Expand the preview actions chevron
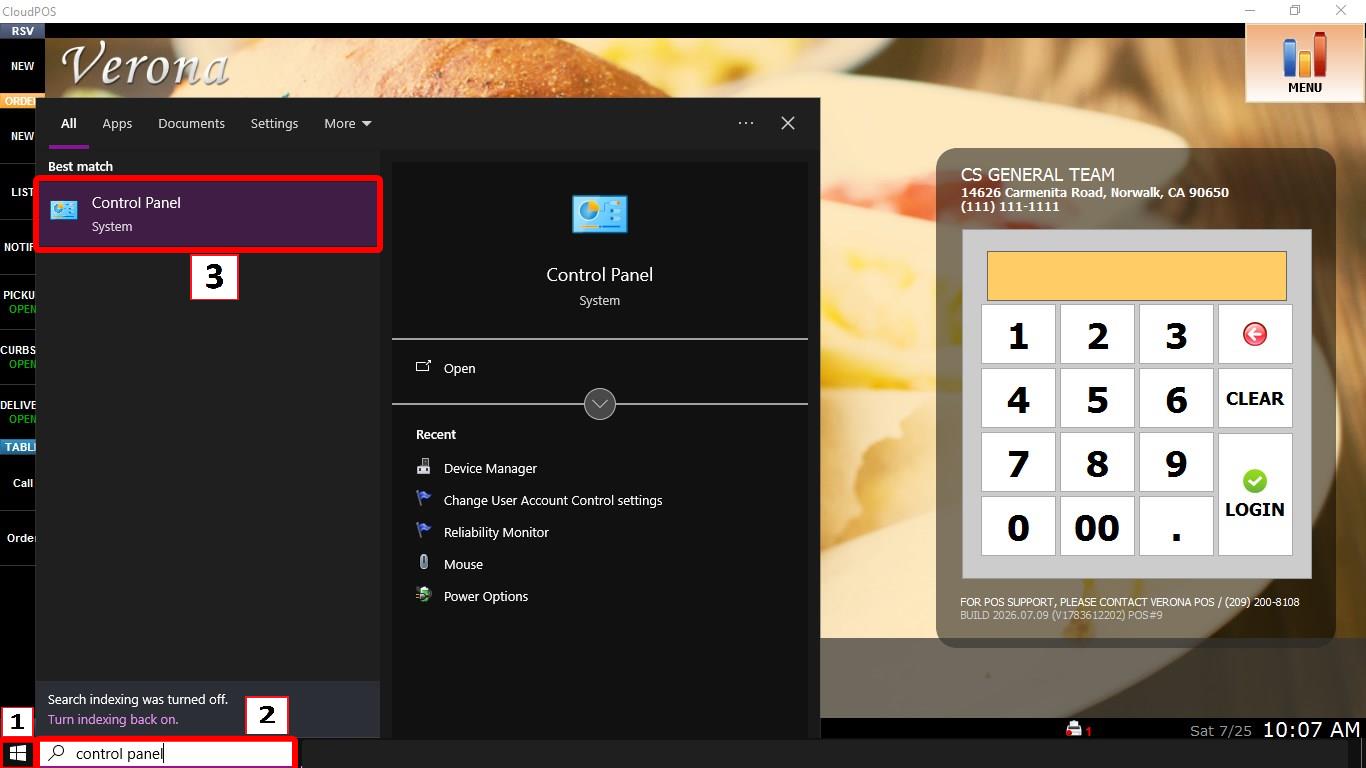1366x768 pixels. (x=600, y=404)
